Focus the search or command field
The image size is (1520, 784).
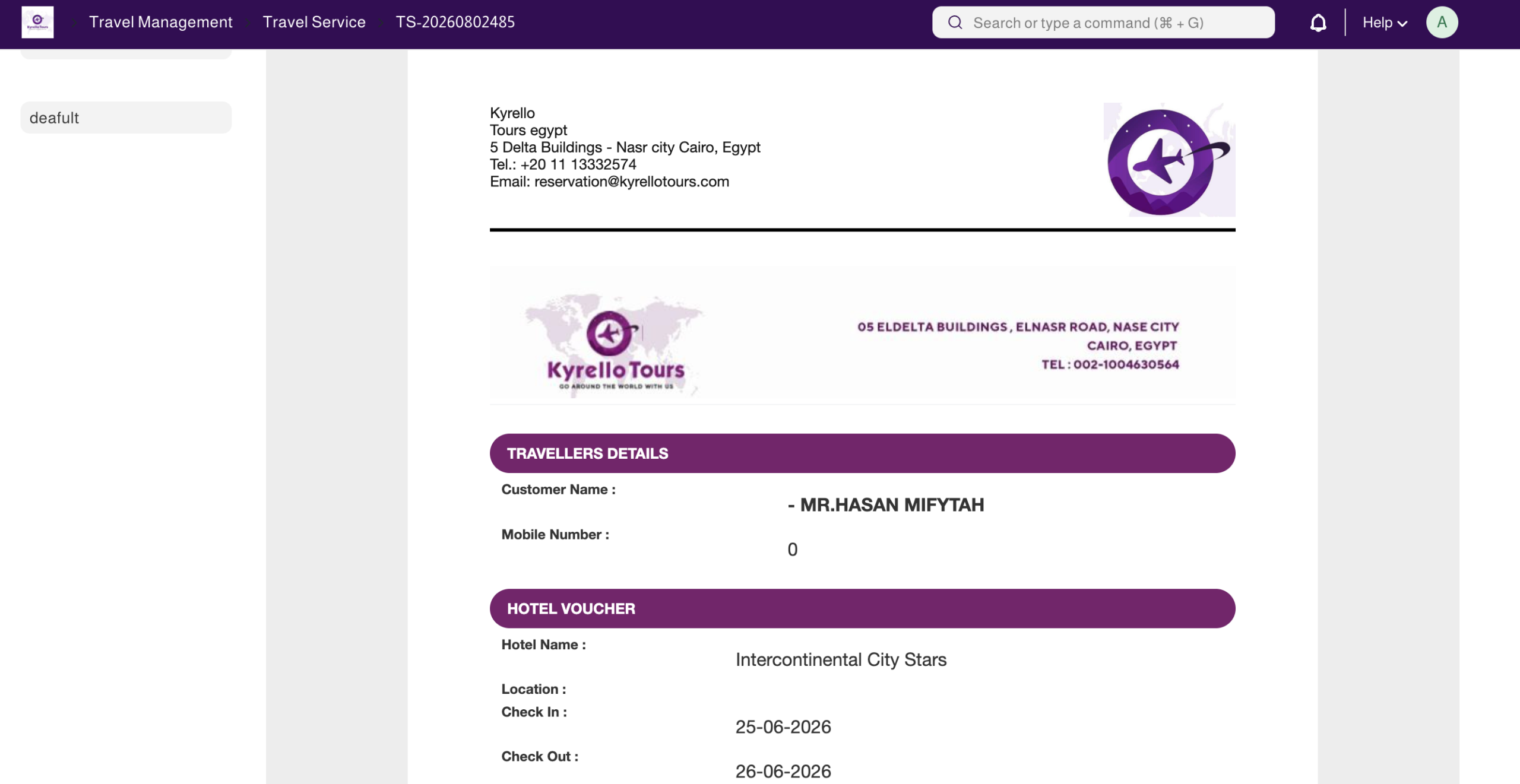(x=1103, y=23)
